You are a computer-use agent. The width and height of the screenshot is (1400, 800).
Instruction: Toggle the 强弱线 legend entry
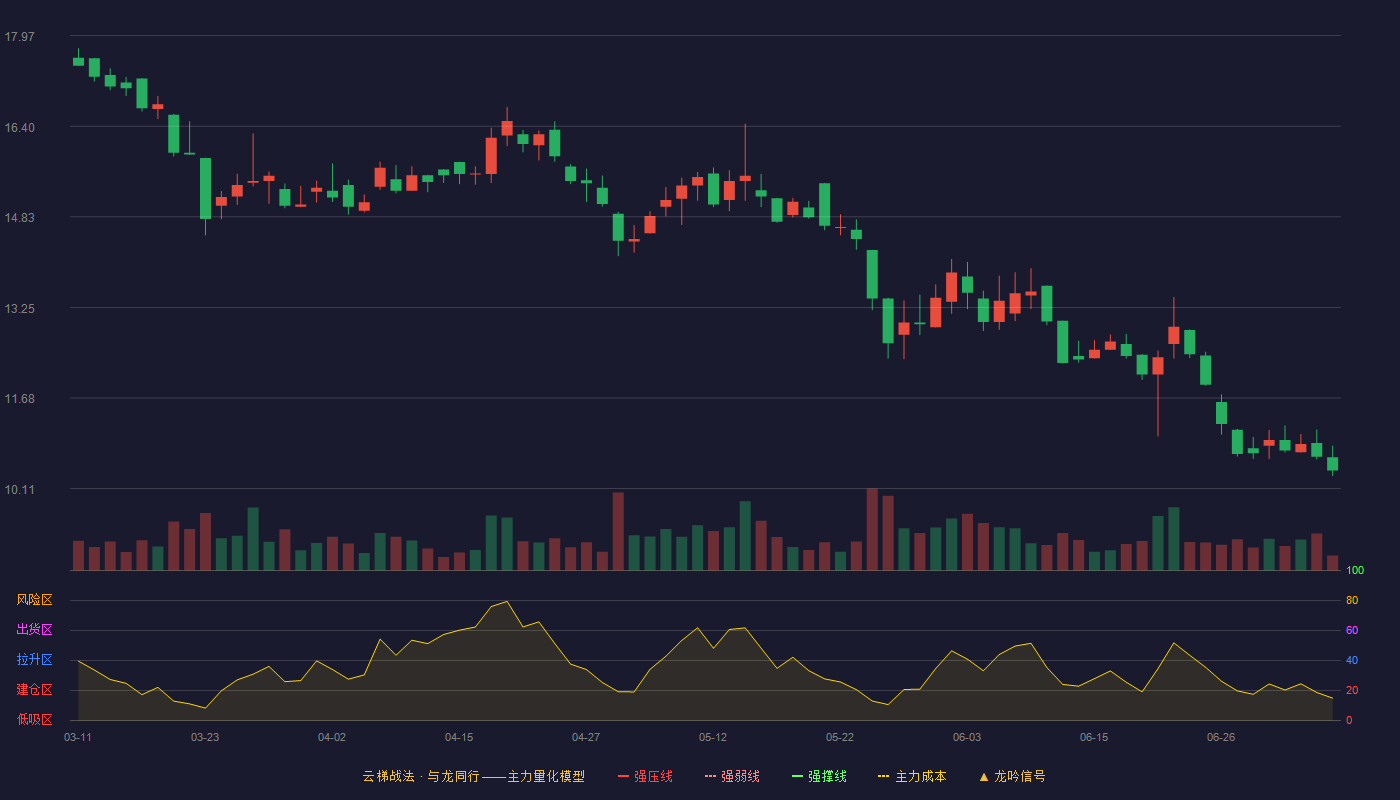click(x=732, y=776)
